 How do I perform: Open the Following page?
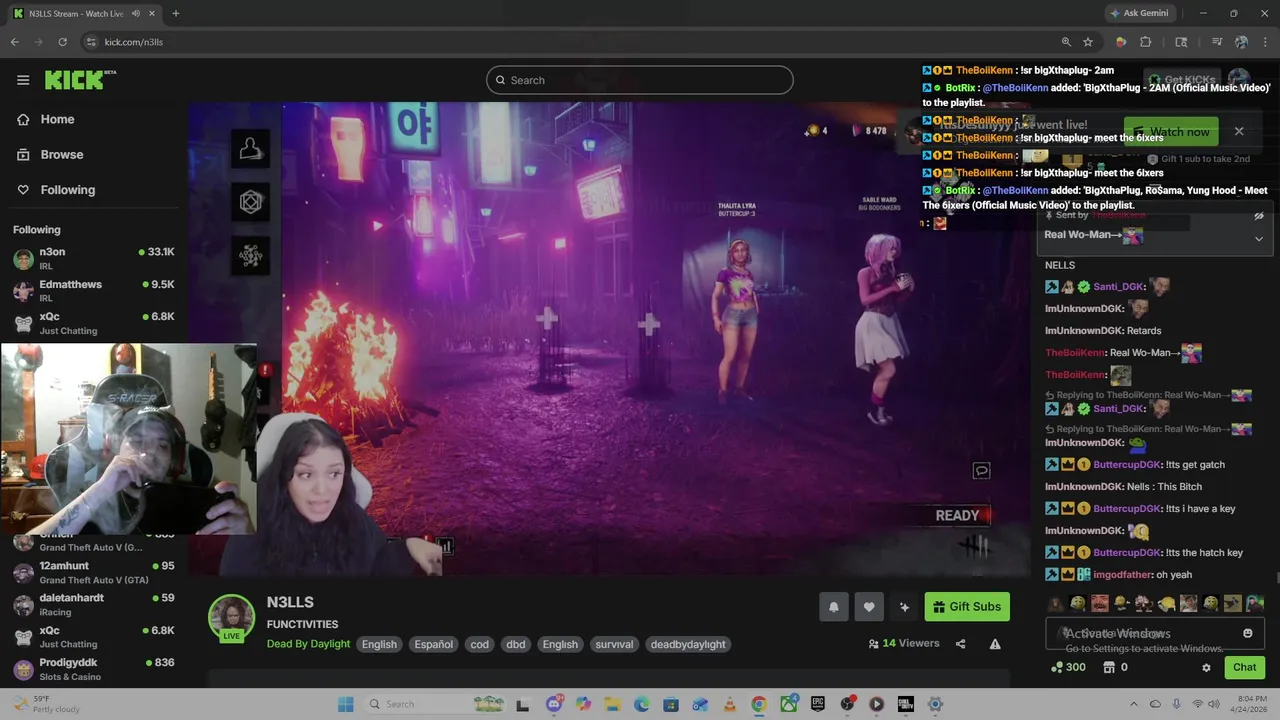click(x=67, y=190)
